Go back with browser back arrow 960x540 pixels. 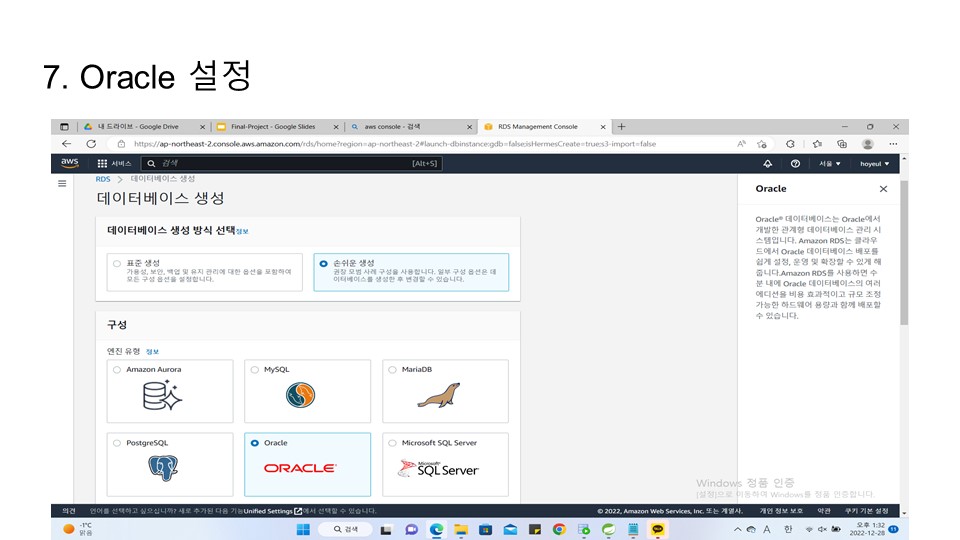pos(66,144)
